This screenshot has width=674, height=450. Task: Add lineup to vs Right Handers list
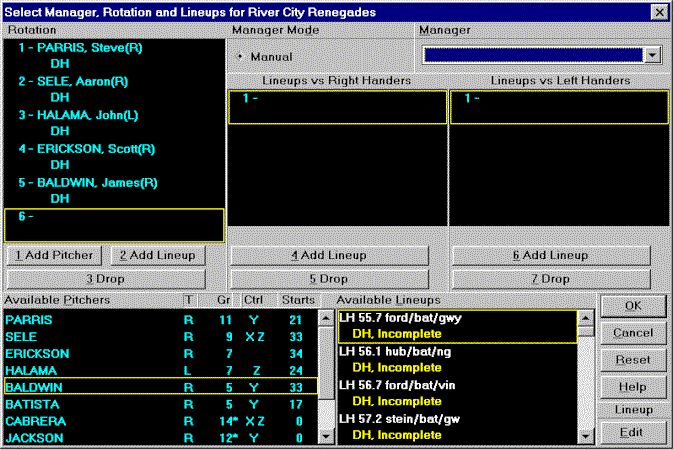[x=335, y=255]
